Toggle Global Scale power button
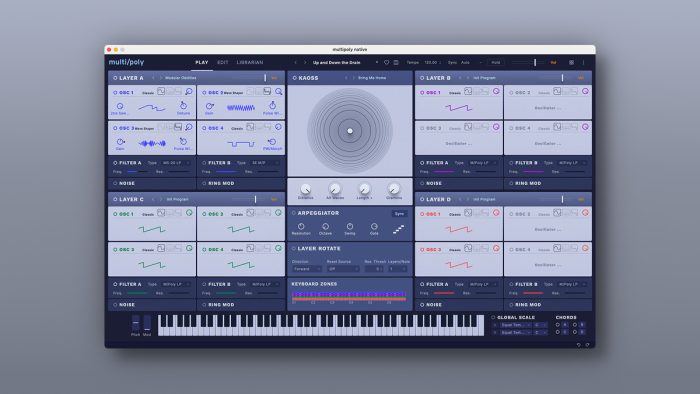 click(493, 317)
